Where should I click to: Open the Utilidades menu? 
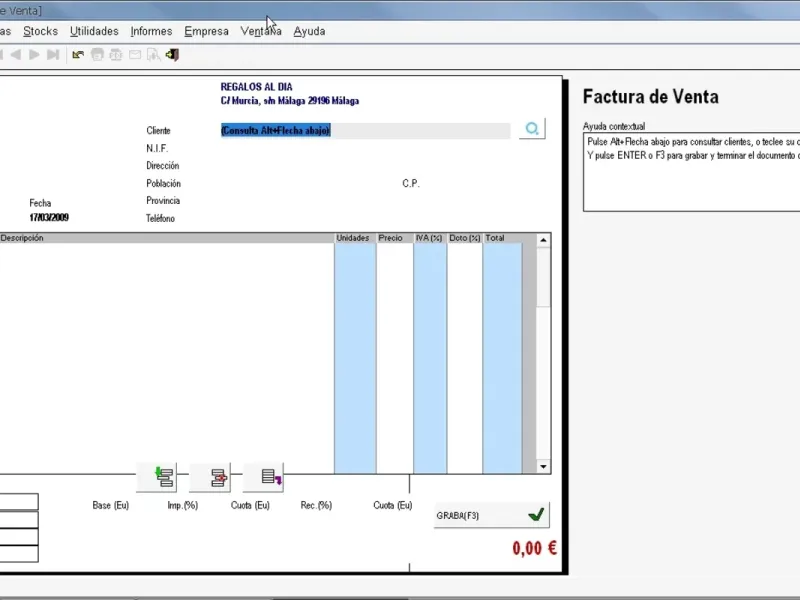94,31
